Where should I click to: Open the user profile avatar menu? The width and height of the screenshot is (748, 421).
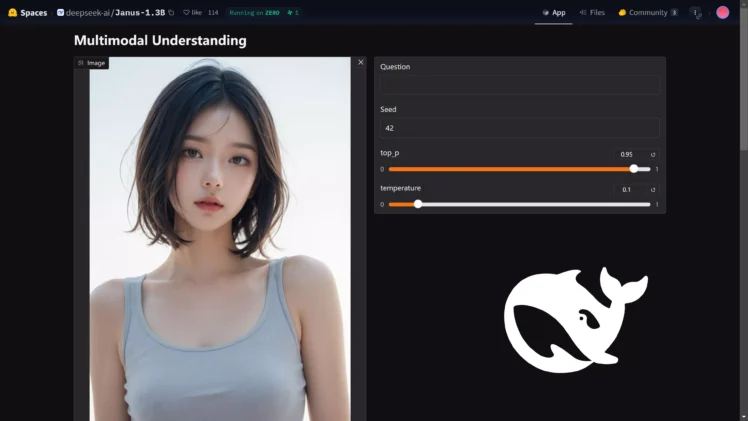pyautogui.click(x=723, y=13)
